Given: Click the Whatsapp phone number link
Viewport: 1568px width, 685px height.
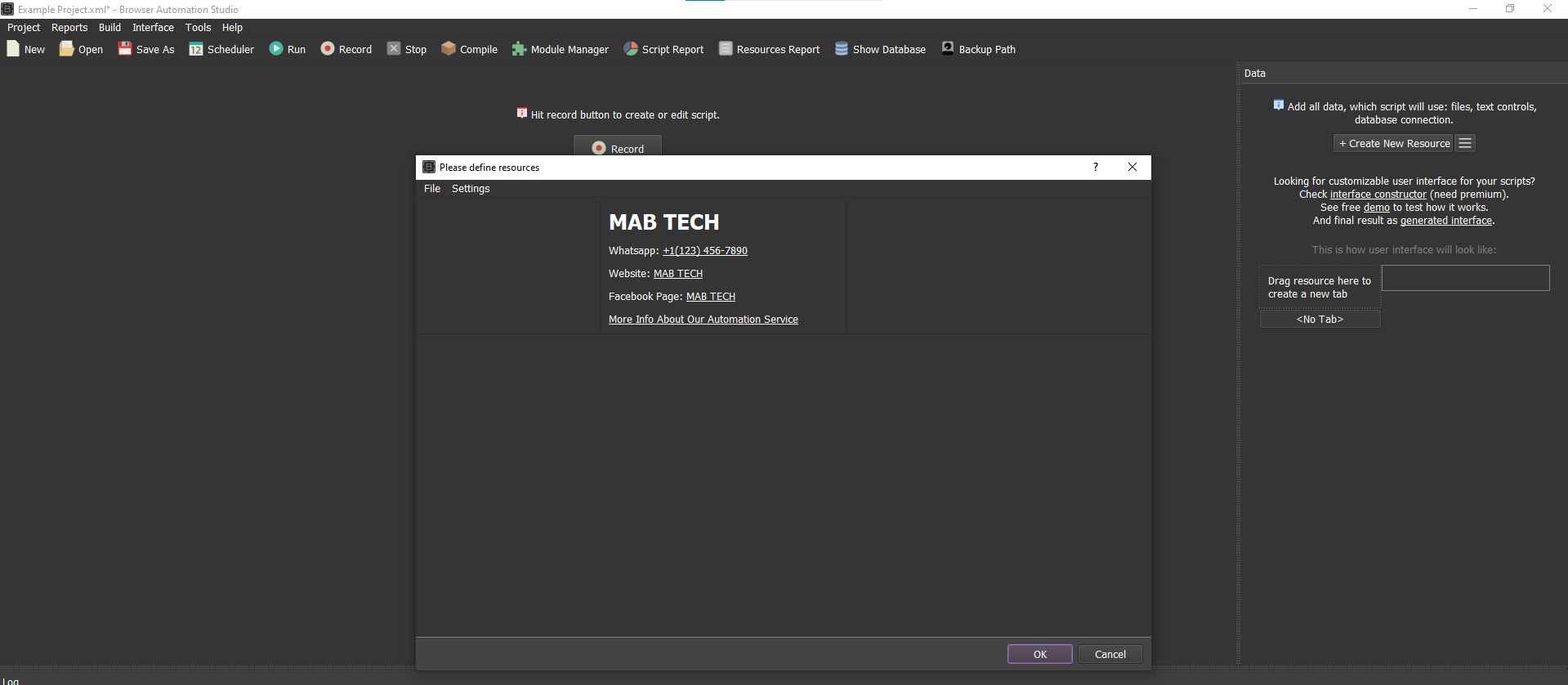Looking at the screenshot, I should click(x=705, y=251).
